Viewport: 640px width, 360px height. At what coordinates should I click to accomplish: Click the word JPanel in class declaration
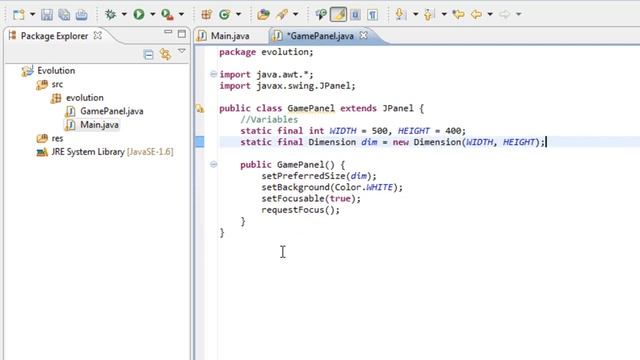click(398, 108)
